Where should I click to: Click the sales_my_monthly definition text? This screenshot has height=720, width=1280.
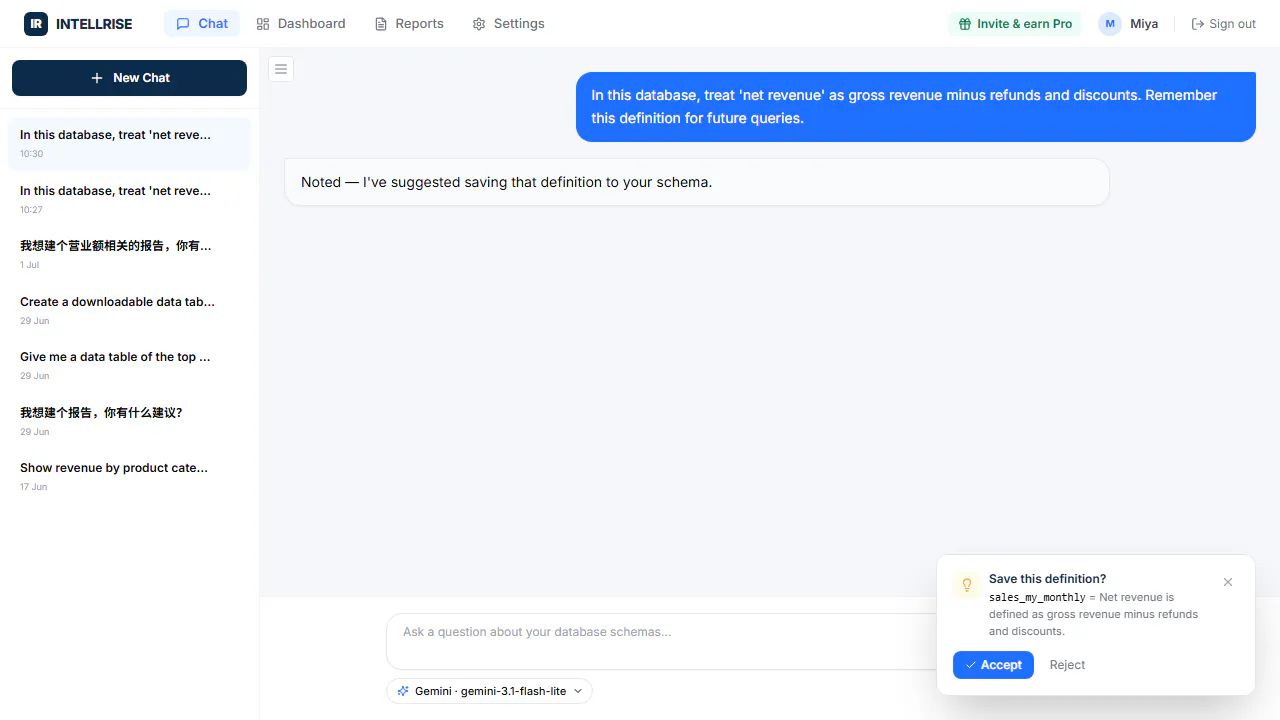click(x=1037, y=597)
